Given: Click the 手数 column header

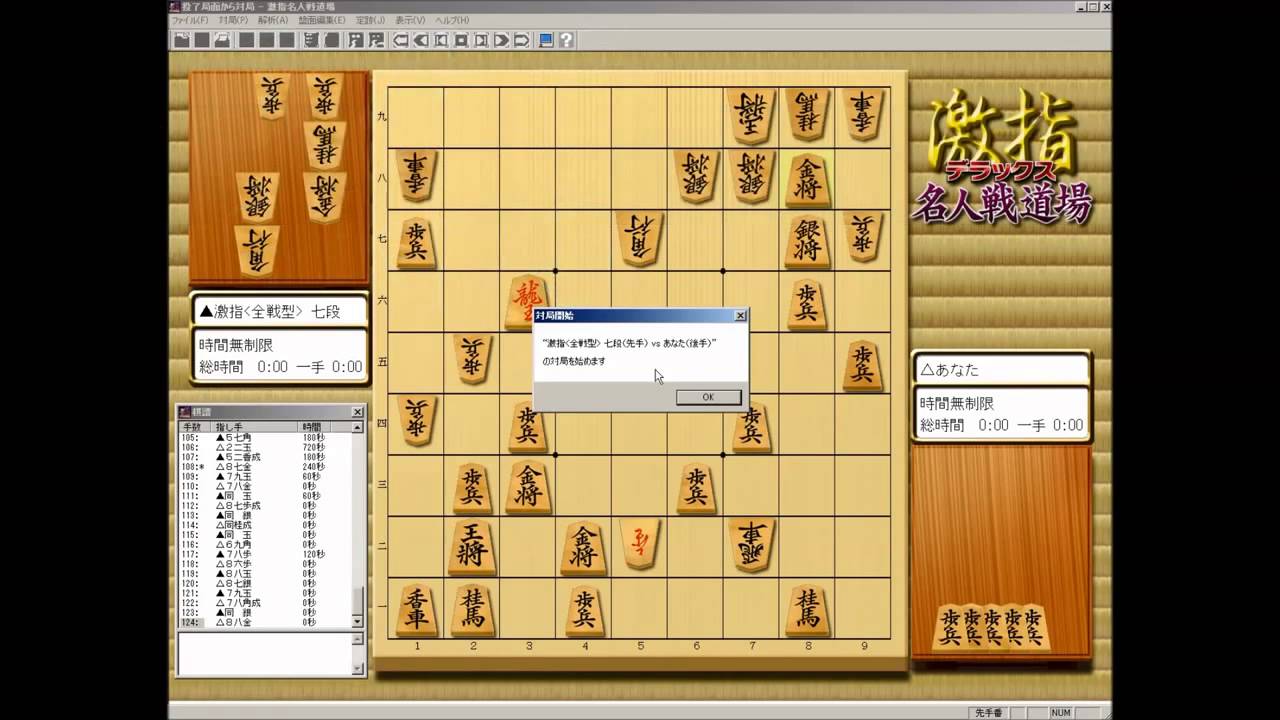Looking at the screenshot, I should pyautogui.click(x=194, y=427).
